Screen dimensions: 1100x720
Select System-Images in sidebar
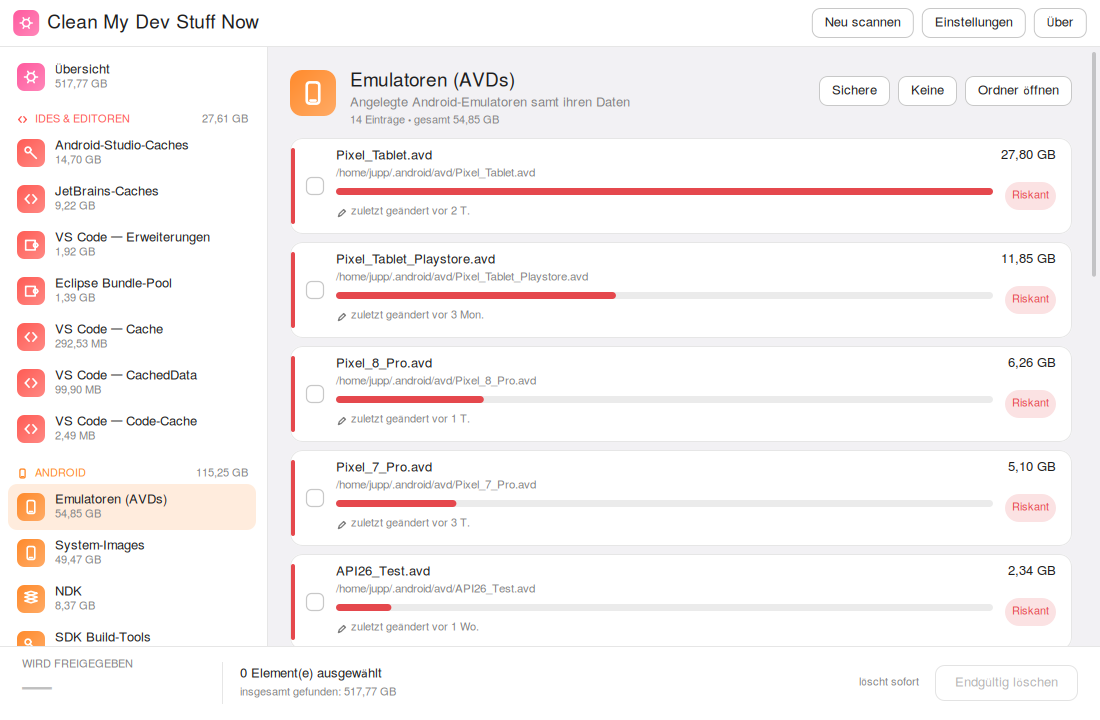point(132,553)
